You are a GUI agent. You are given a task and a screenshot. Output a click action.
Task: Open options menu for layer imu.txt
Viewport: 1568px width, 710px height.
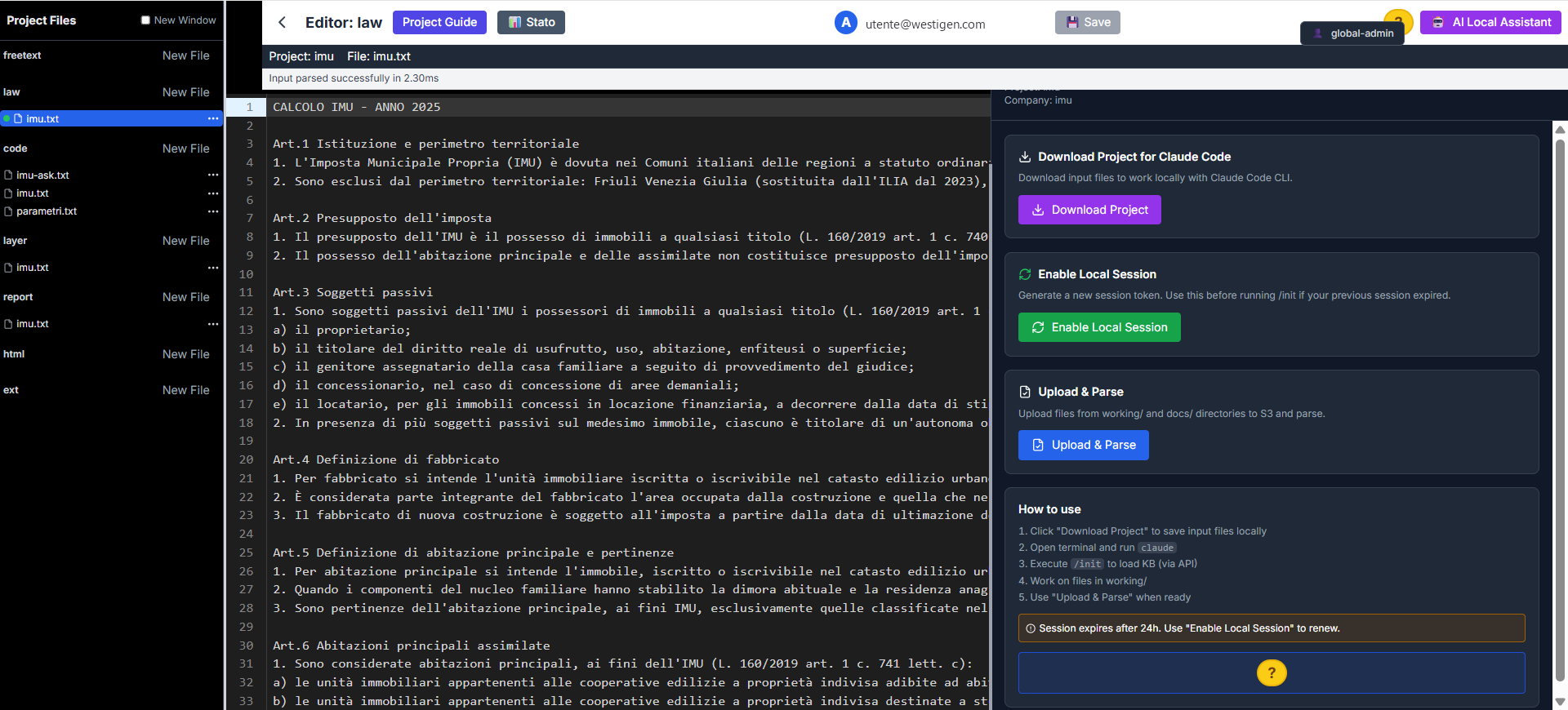tap(213, 268)
